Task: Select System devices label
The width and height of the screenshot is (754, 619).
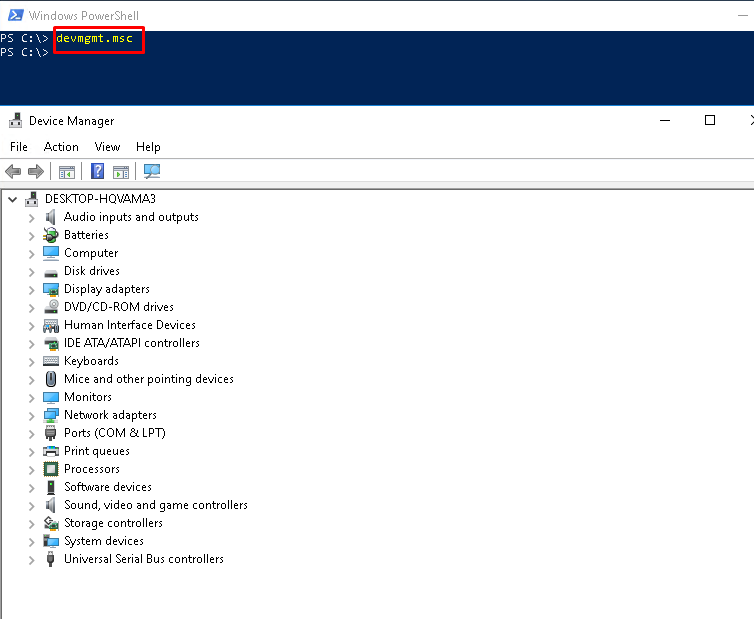Action: coord(104,541)
